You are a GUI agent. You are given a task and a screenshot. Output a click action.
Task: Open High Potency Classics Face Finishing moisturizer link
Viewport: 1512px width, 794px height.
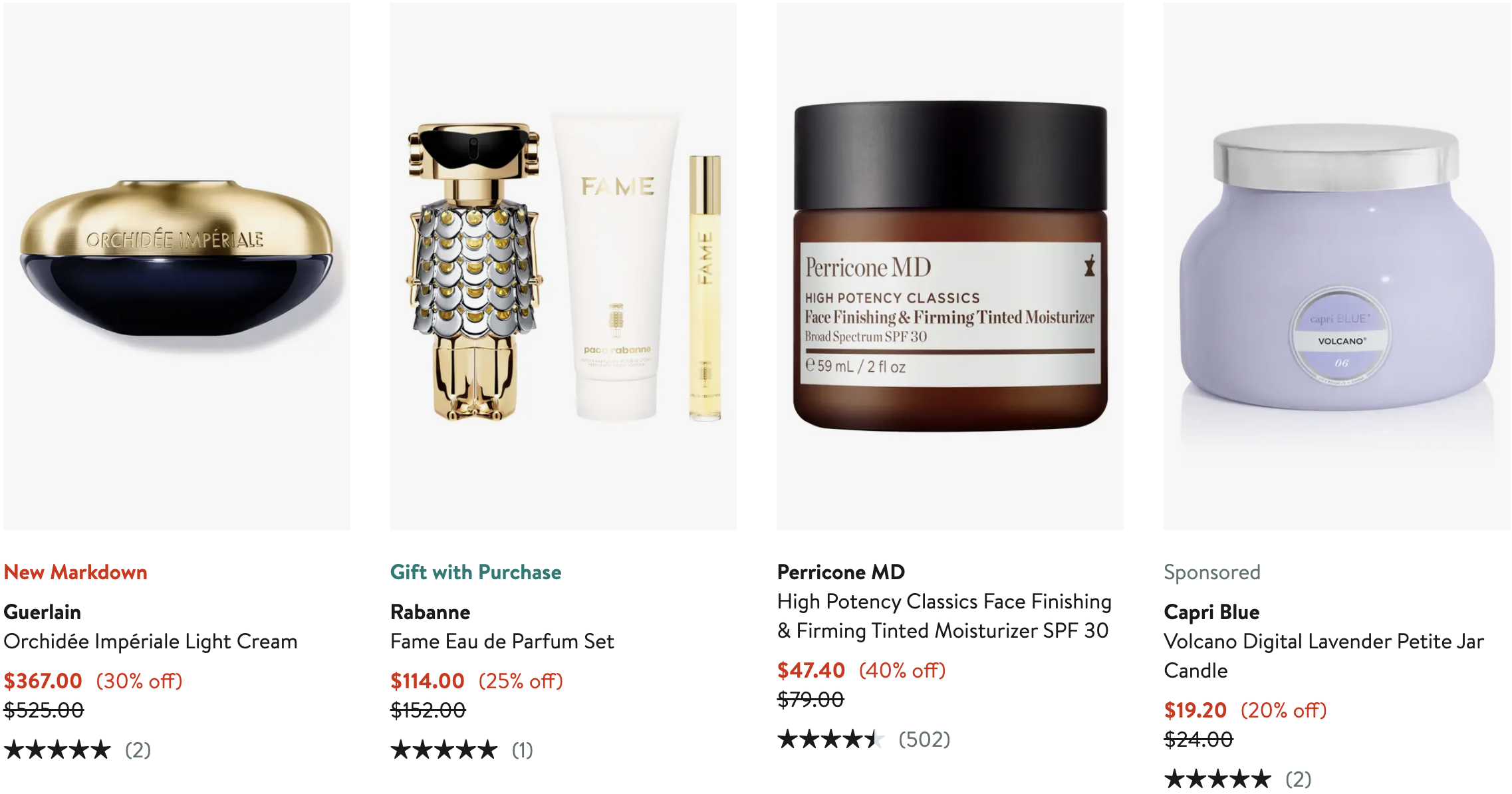[x=944, y=616]
